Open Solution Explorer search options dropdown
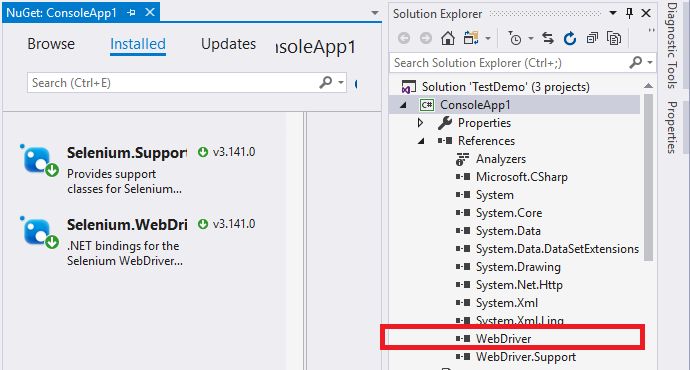 [650, 62]
